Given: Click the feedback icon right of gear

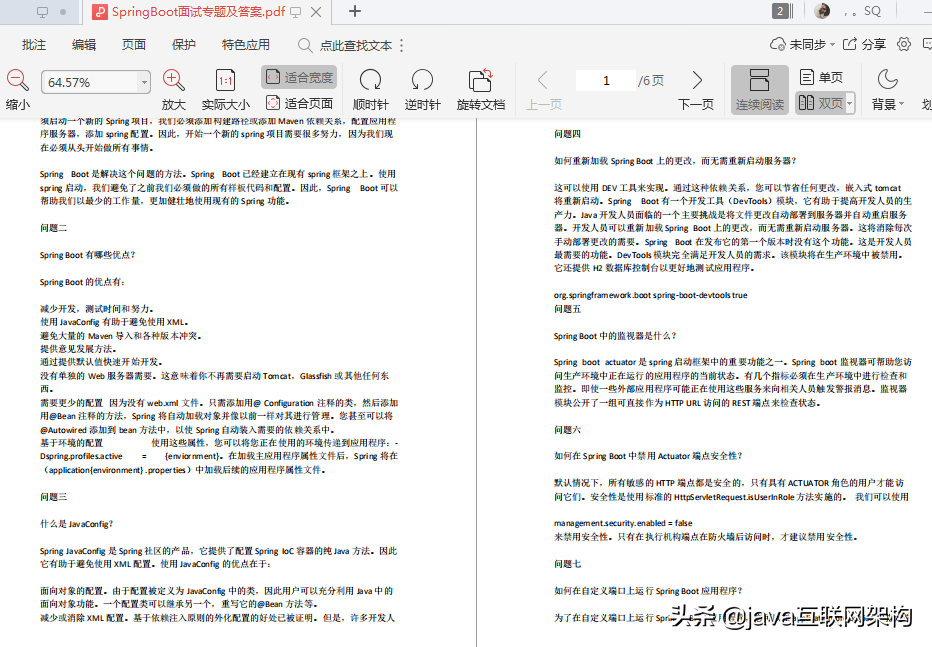Looking at the screenshot, I should click(927, 44).
